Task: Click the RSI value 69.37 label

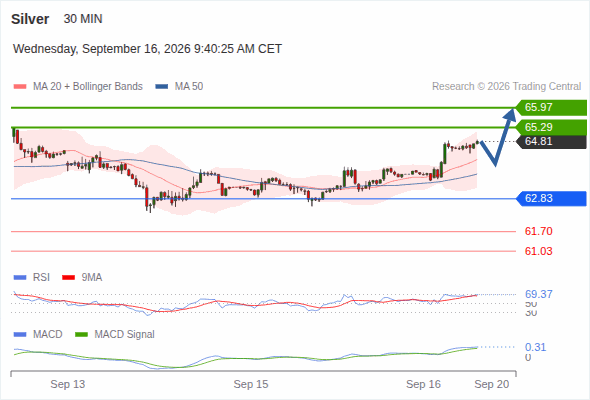Action: pos(538,294)
